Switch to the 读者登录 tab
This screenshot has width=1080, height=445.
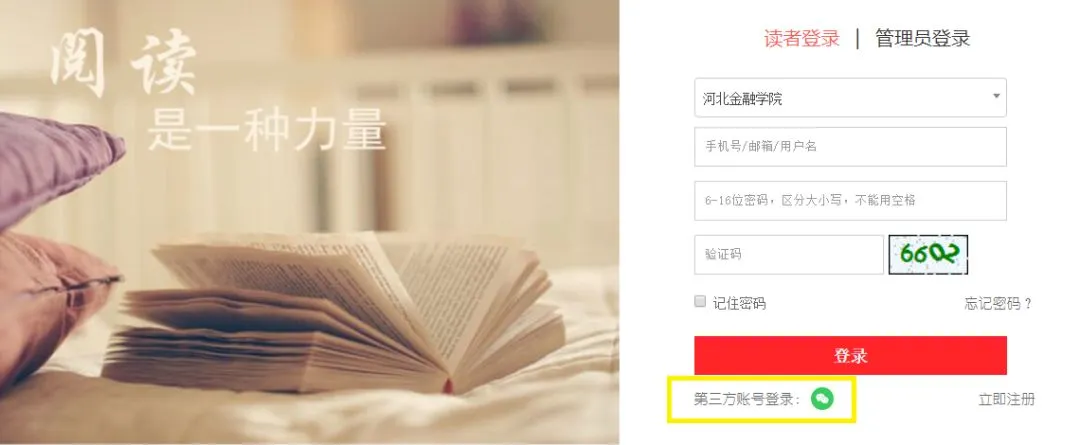[x=802, y=39]
